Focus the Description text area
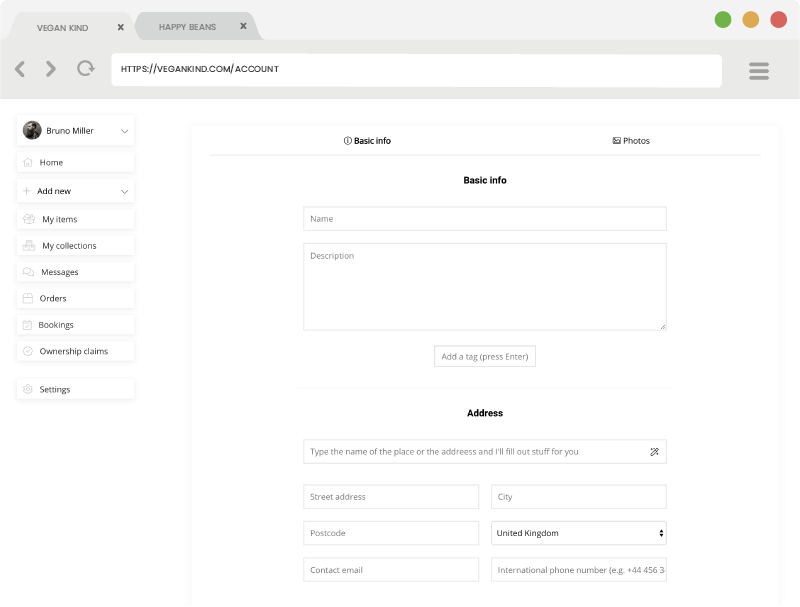The width and height of the screenshot is (800, 607). tap(485, 287)
